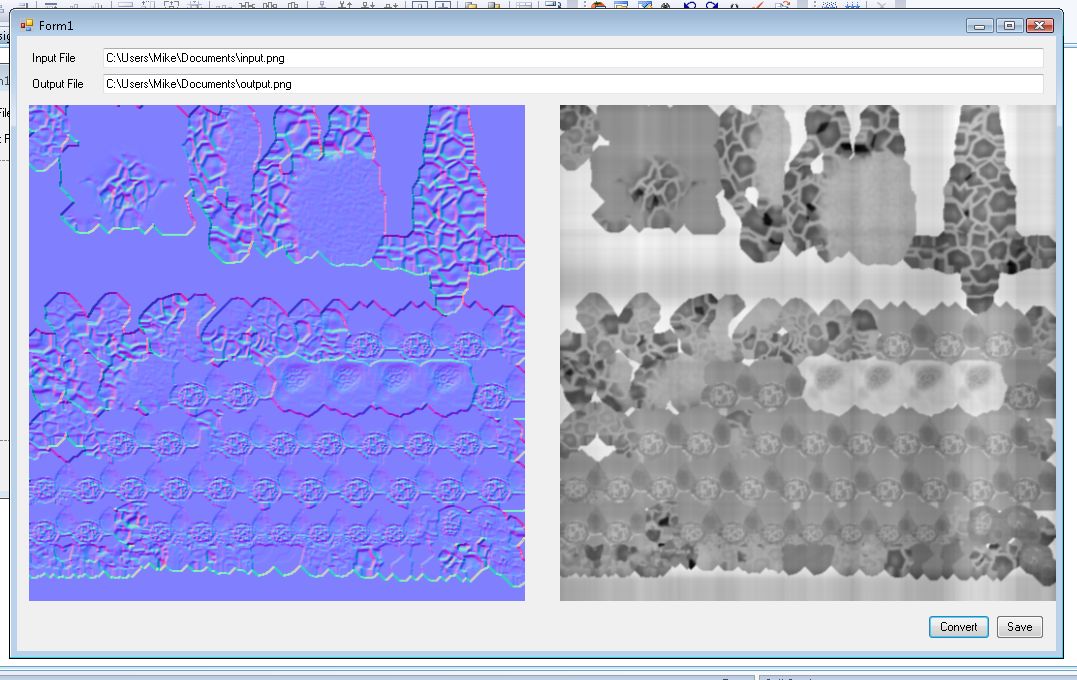1077x680 pixels.
Task: Click the Output File label
Action: (58, 84)
